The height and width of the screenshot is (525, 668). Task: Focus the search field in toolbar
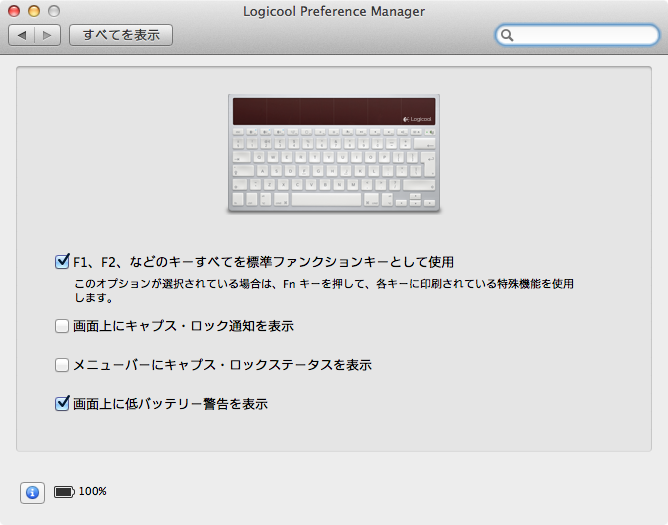coord(577,35)
